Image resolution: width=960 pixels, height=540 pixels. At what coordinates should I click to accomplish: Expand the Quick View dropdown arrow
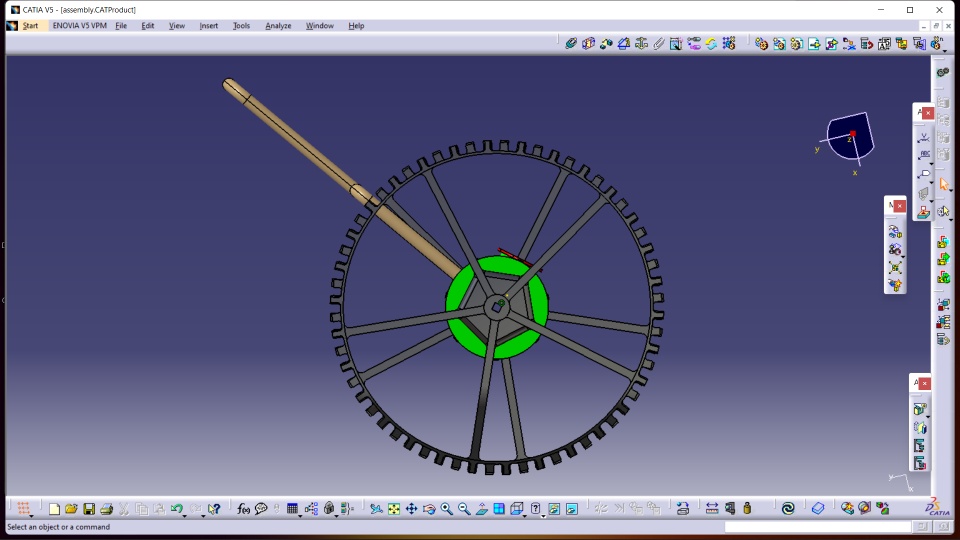tap(525, 516)
